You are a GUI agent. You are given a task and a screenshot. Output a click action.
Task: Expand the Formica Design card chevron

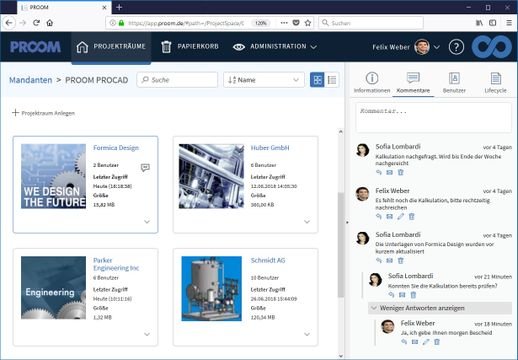[147, 222]
